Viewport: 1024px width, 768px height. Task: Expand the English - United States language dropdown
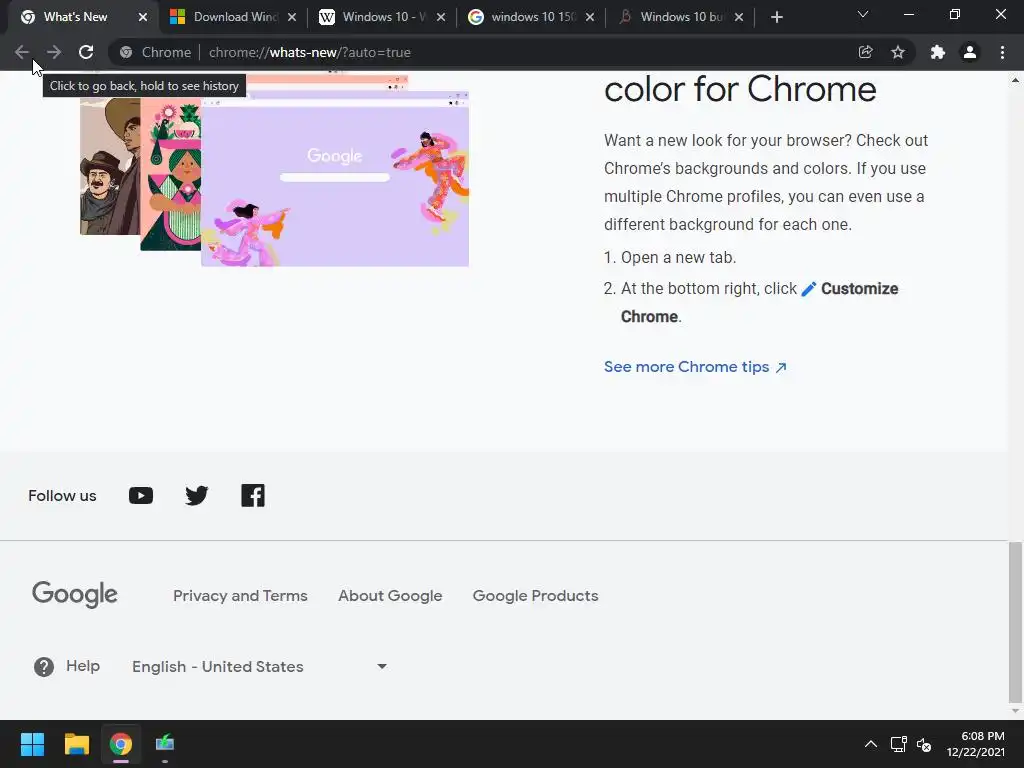coord(259,667)
